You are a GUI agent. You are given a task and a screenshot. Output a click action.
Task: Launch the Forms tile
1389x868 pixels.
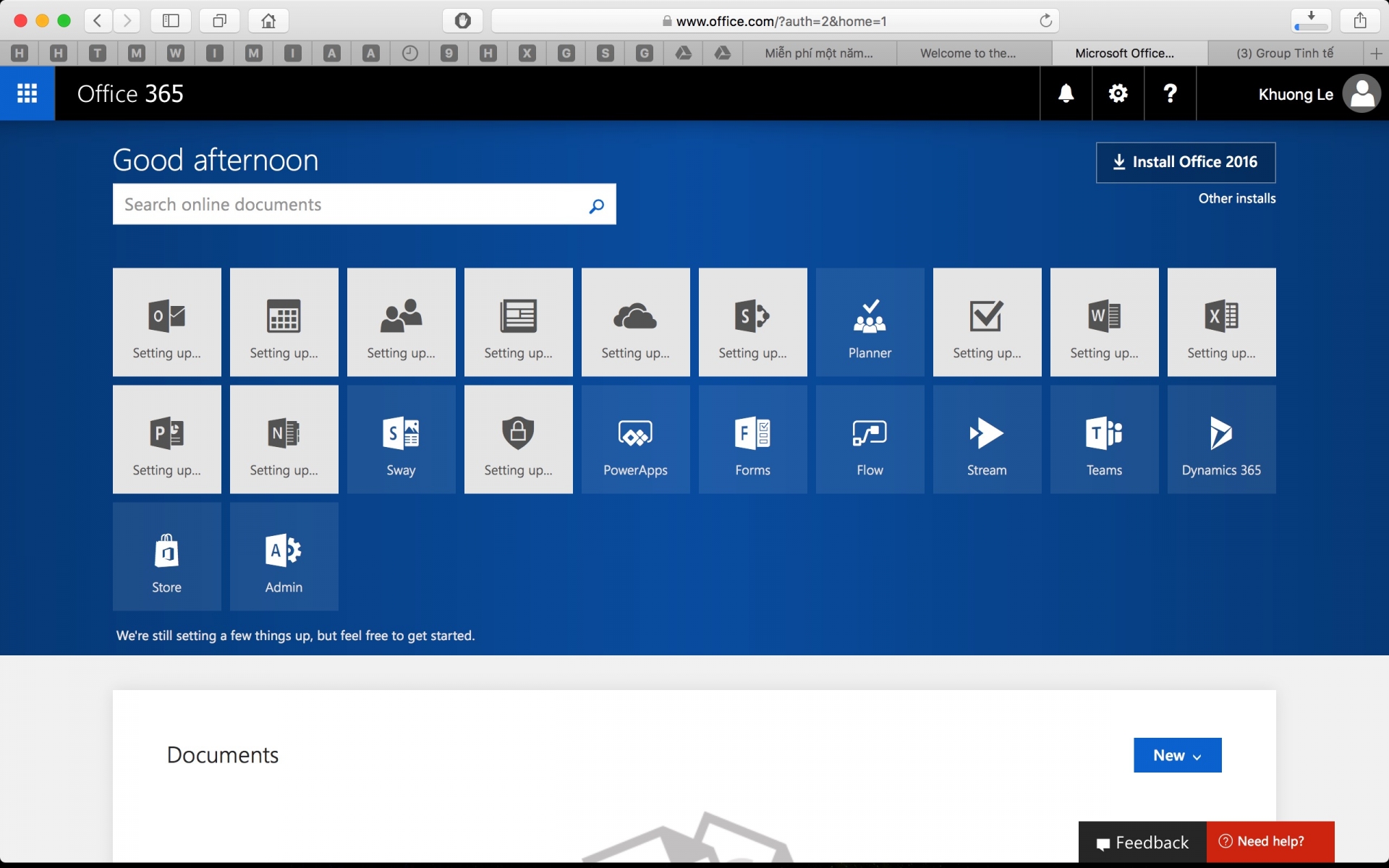(x=753, y=439)
